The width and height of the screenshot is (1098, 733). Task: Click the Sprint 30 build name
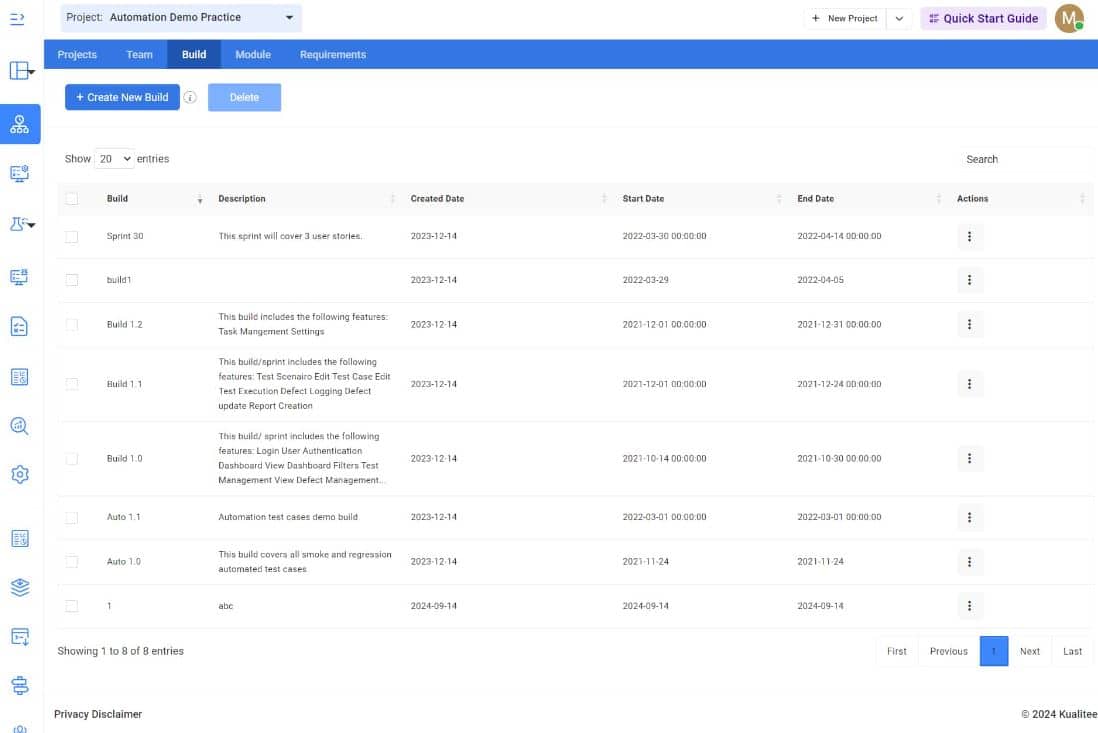click(x=125, y=237)
